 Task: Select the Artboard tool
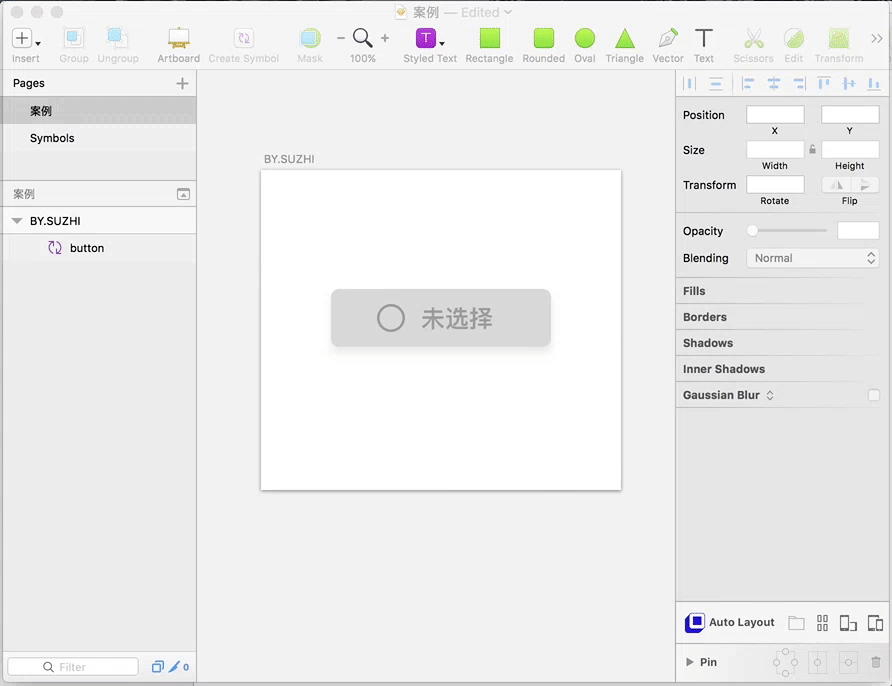point(179,38)
